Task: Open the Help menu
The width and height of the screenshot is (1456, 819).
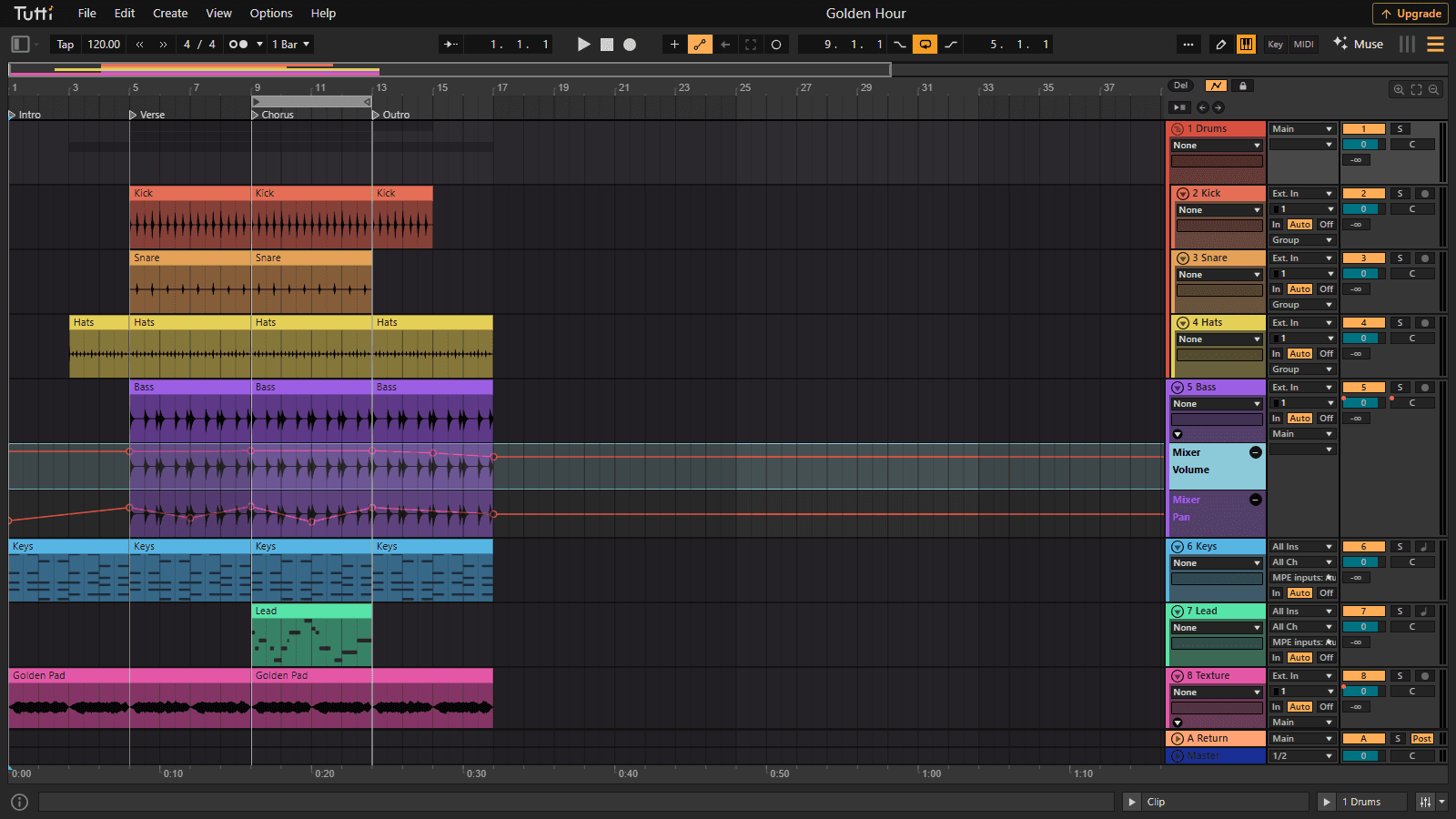Action: 323,13
